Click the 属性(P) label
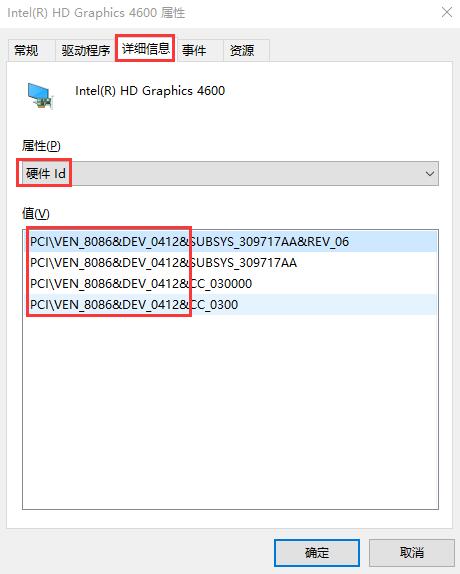 (41, 146)
